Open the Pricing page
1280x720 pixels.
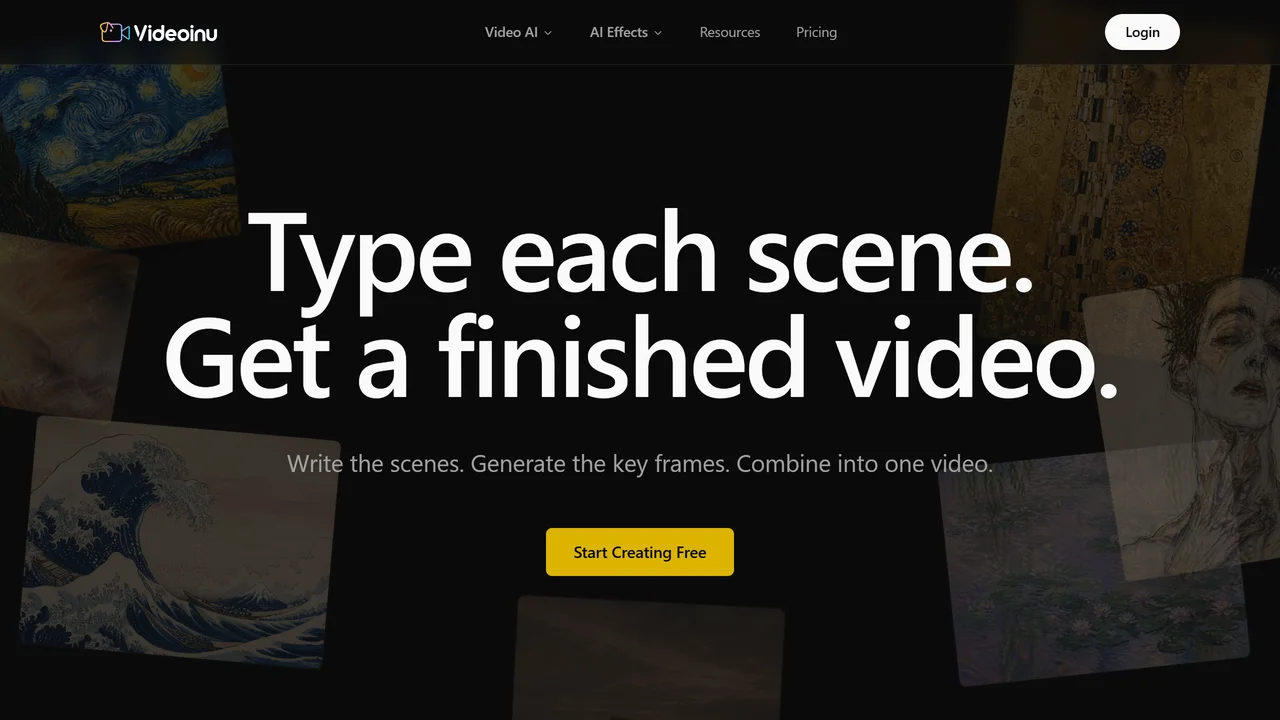tap(816, 32)
